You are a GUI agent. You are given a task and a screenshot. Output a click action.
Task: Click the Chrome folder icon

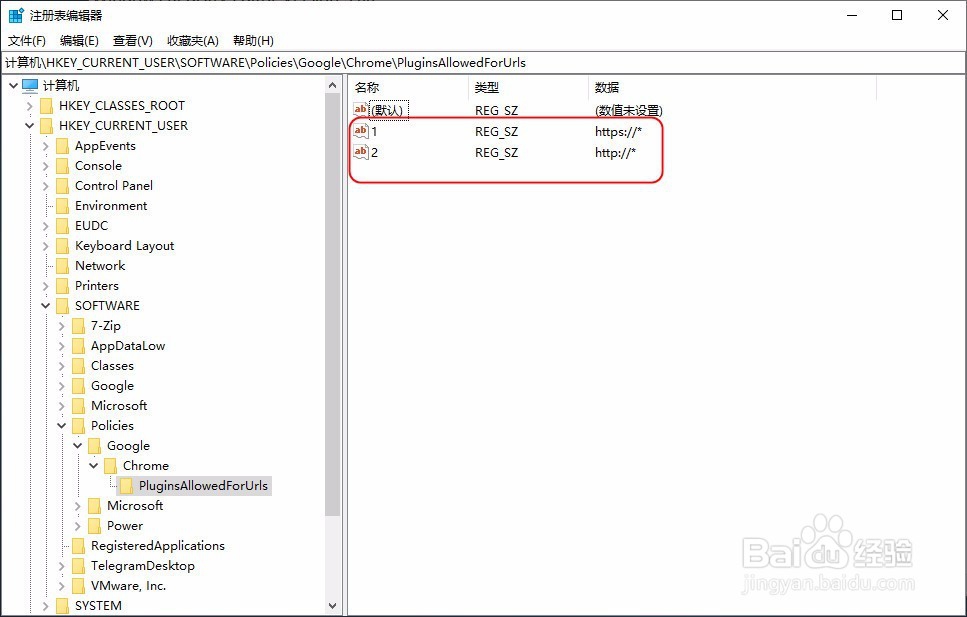(110, 466)
